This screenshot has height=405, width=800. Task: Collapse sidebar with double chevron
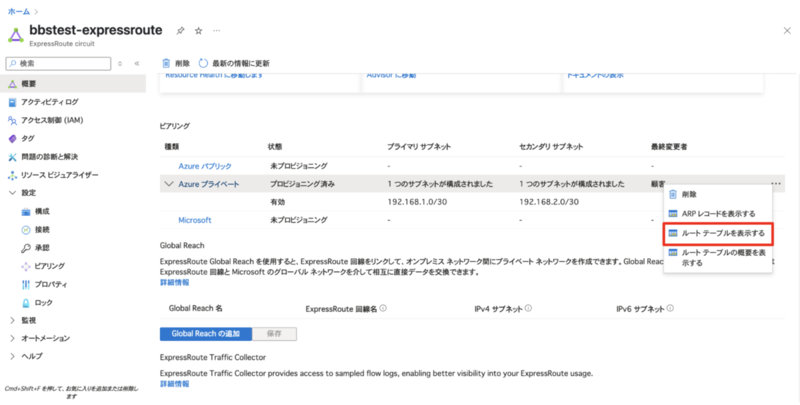point(137,63)
